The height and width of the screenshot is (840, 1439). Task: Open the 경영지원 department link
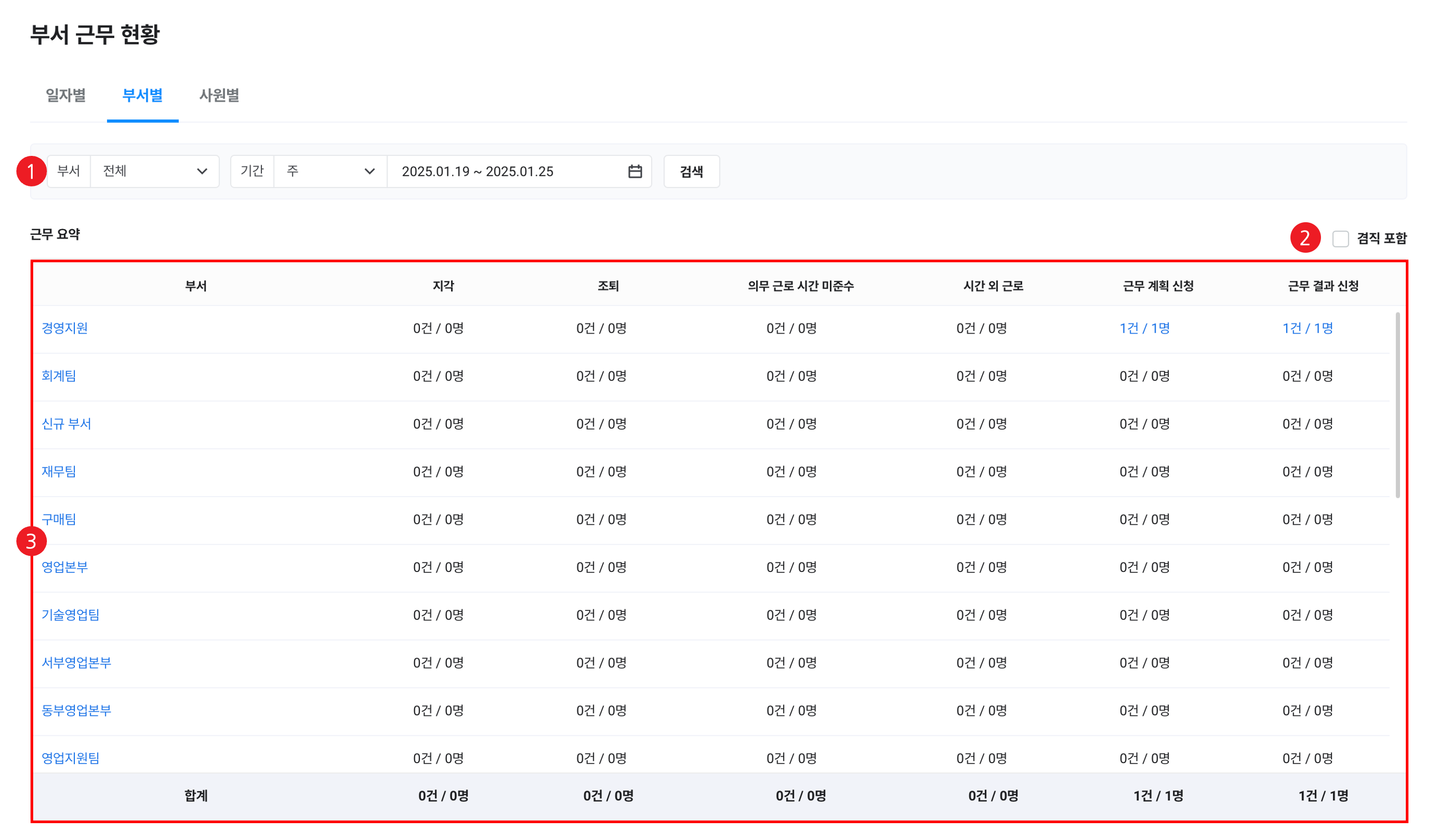64,328
